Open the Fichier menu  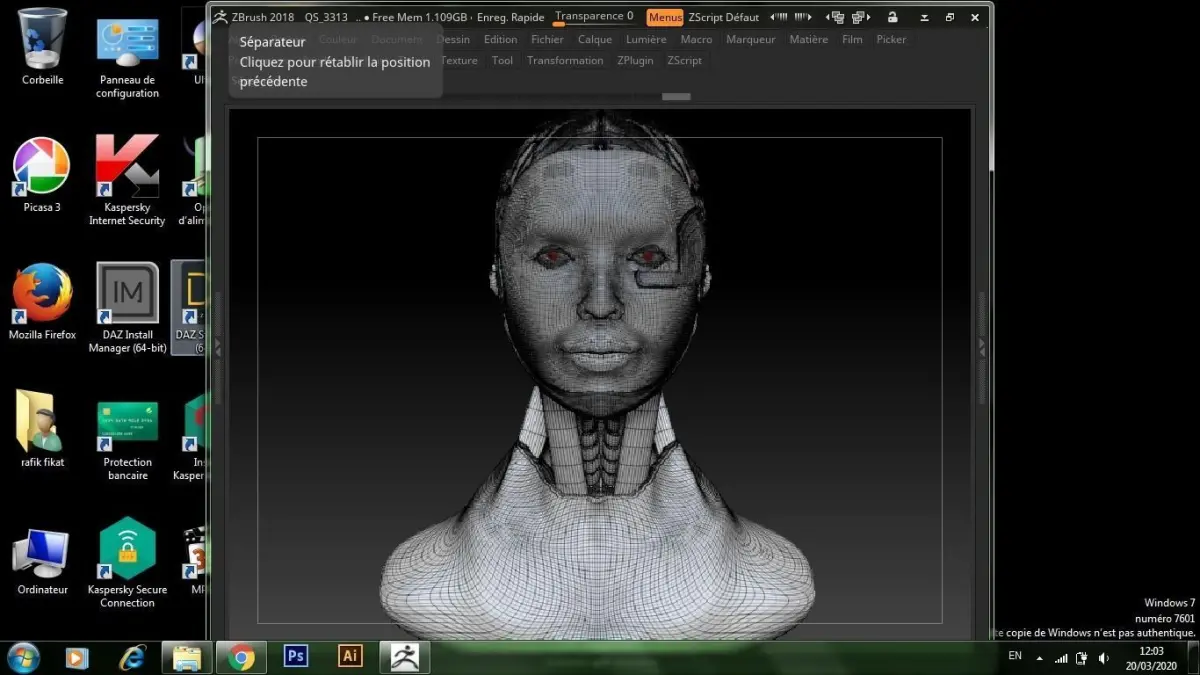click(x=547, y=40)
